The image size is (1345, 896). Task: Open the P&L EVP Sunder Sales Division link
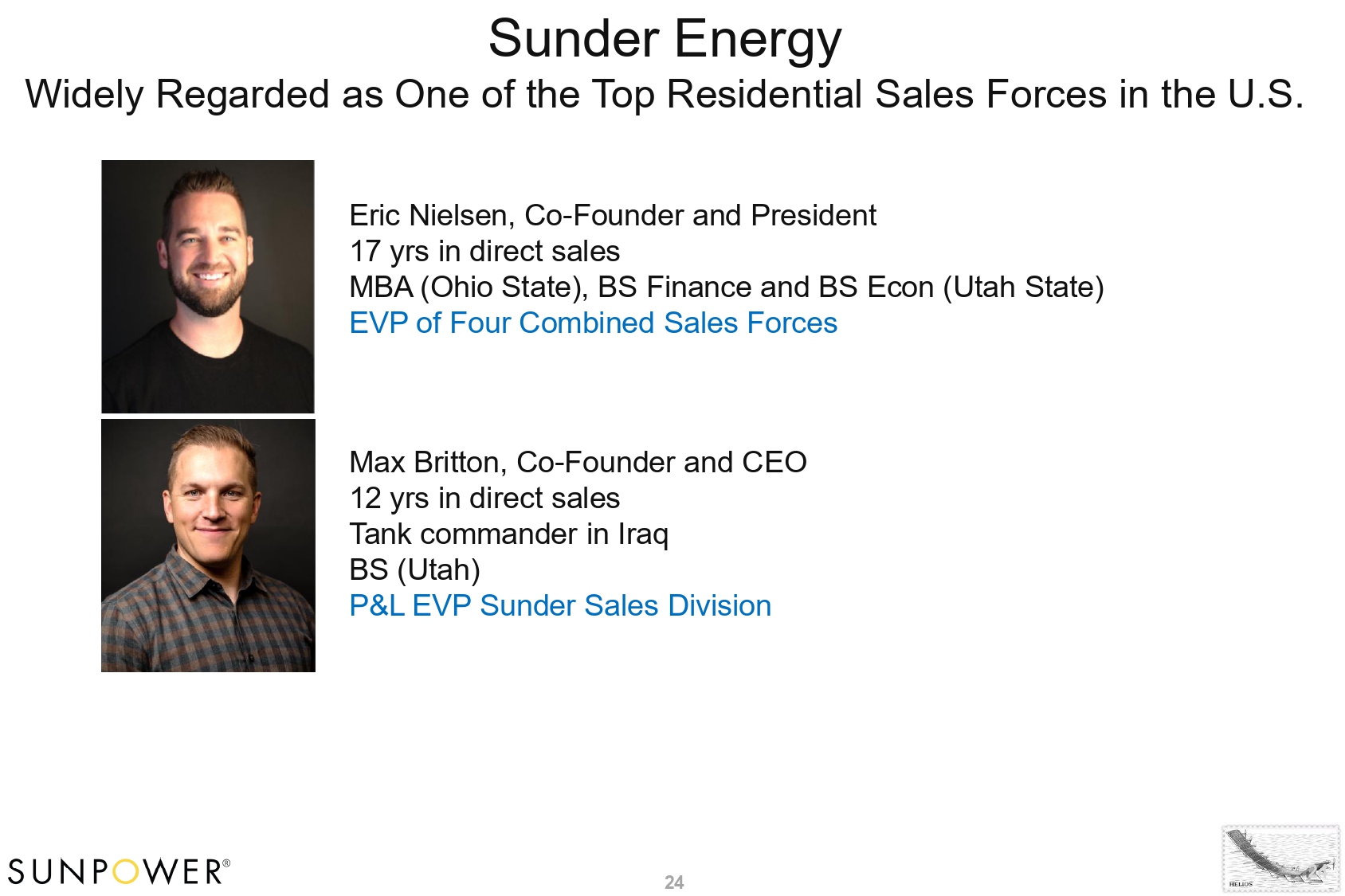point(560,606)
